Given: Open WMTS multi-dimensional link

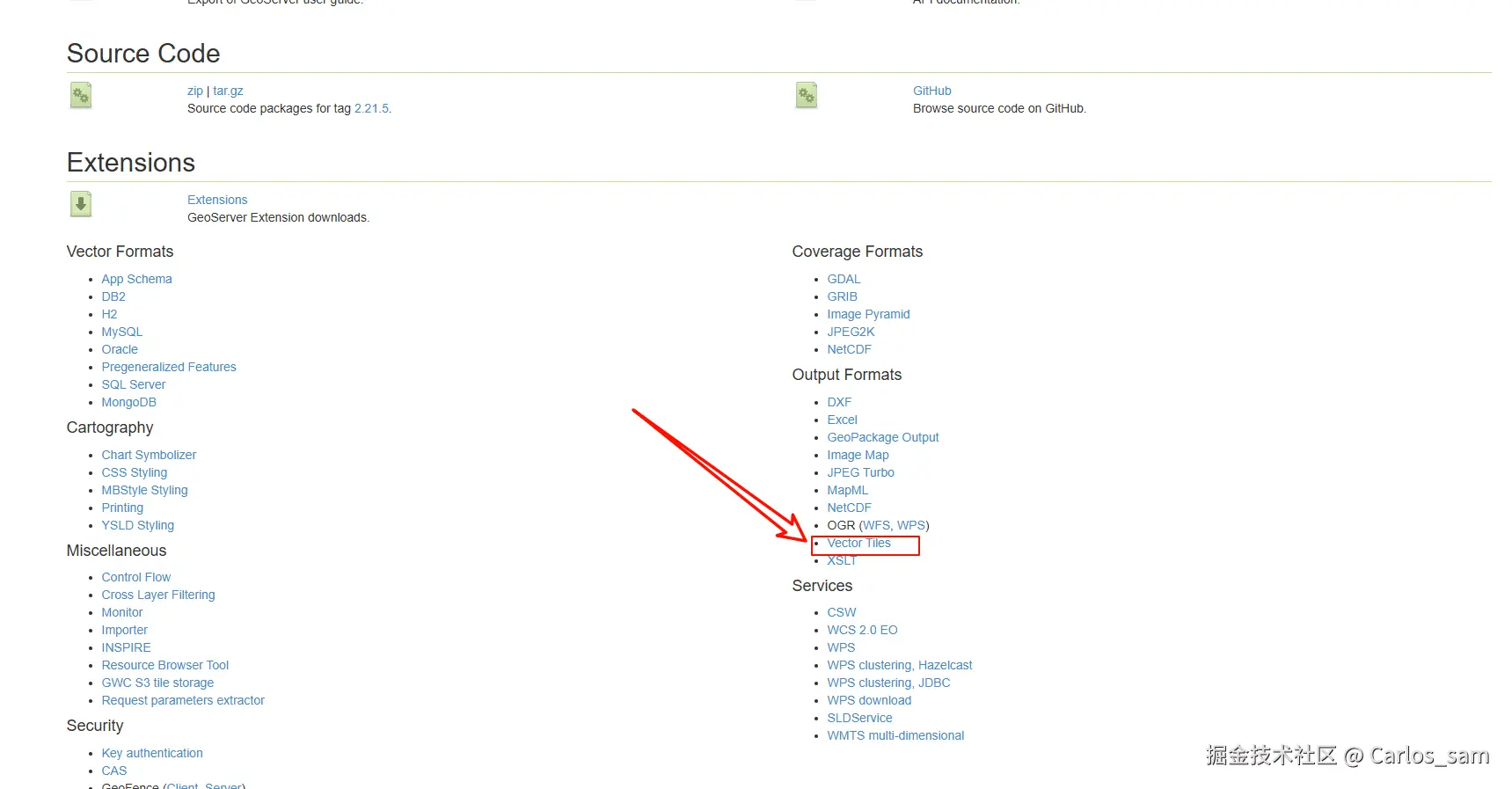Looking at the screenshot, I should [x=895, y=735].
